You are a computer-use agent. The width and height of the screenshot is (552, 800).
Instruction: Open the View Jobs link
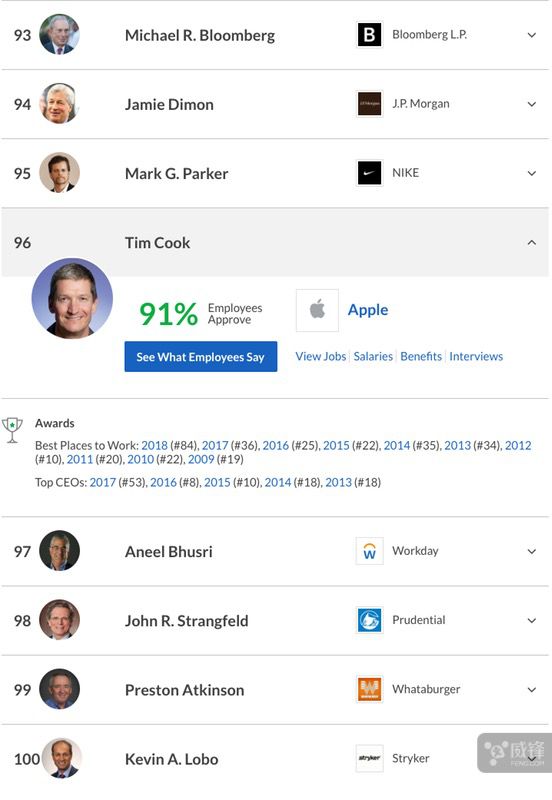point(321,356)
